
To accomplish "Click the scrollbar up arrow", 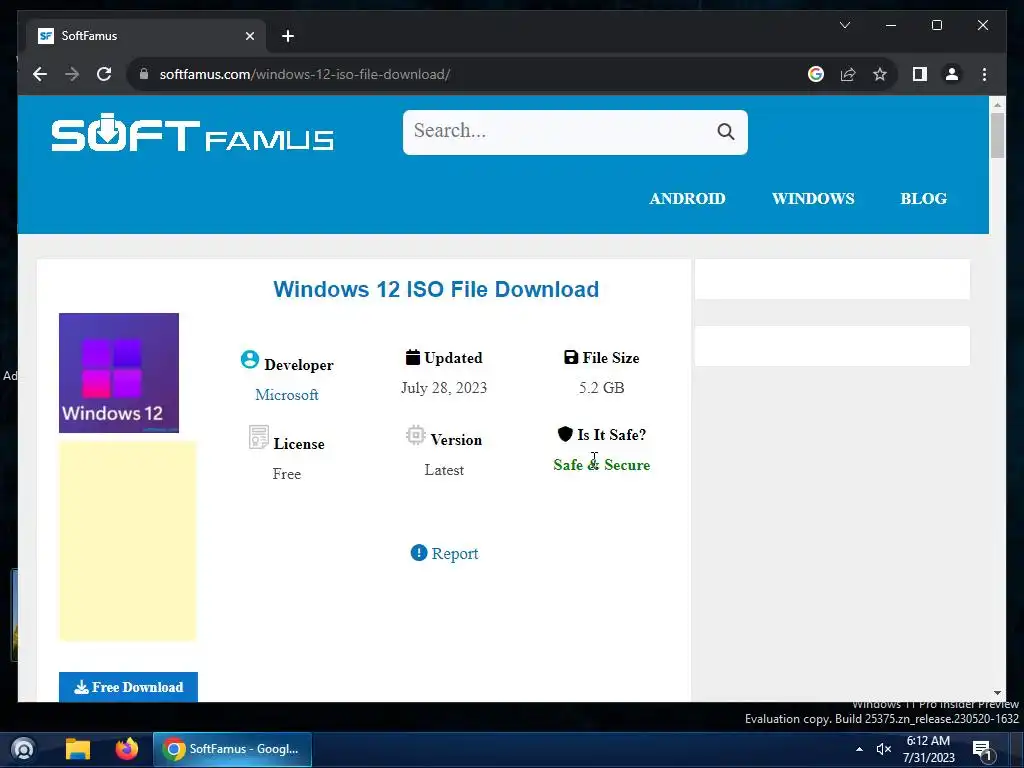I will (997, 104).
